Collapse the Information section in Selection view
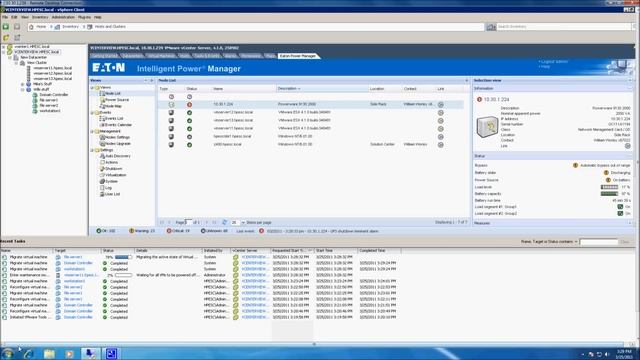The width and height of the screenshot is (640, 360). click(630, 88)
